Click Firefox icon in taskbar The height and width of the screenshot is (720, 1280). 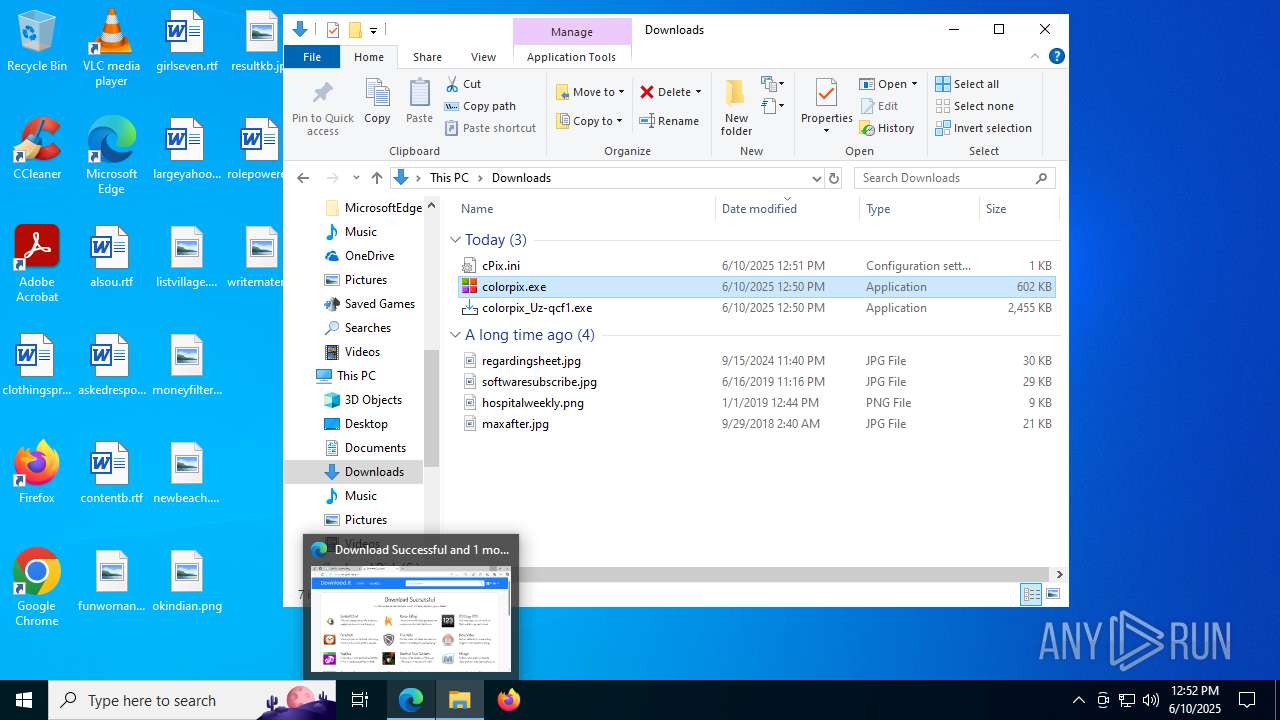pos(509,700)
